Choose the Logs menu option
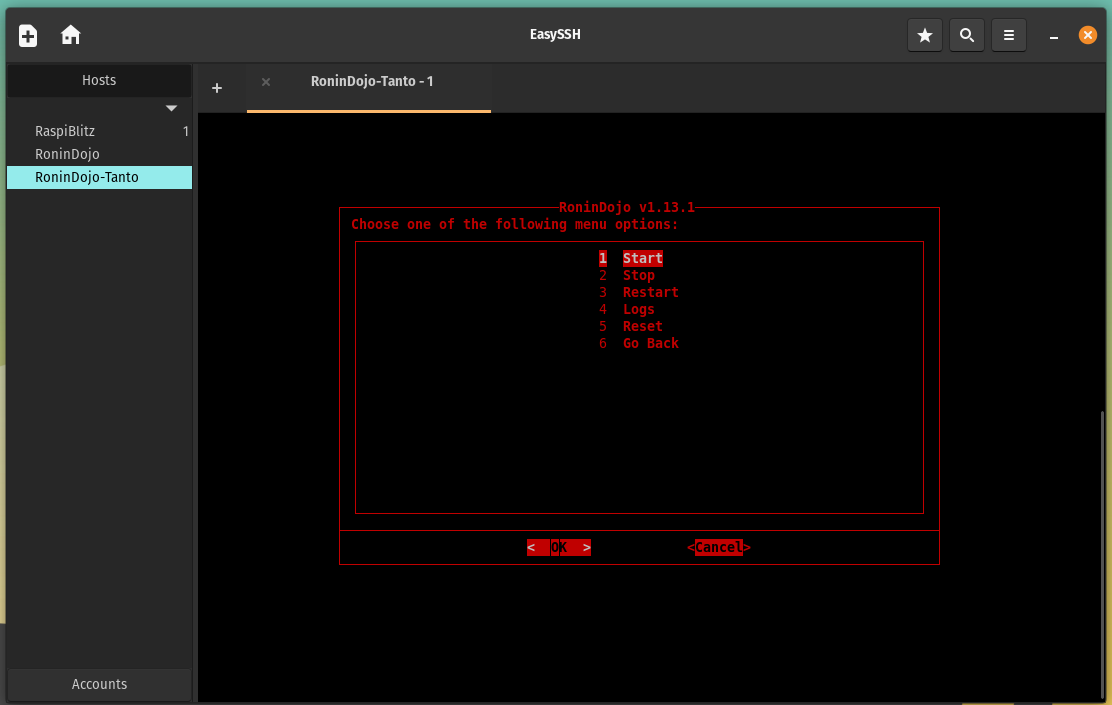1112x705 pixels. pyautogui.click(x=638, y=309)
